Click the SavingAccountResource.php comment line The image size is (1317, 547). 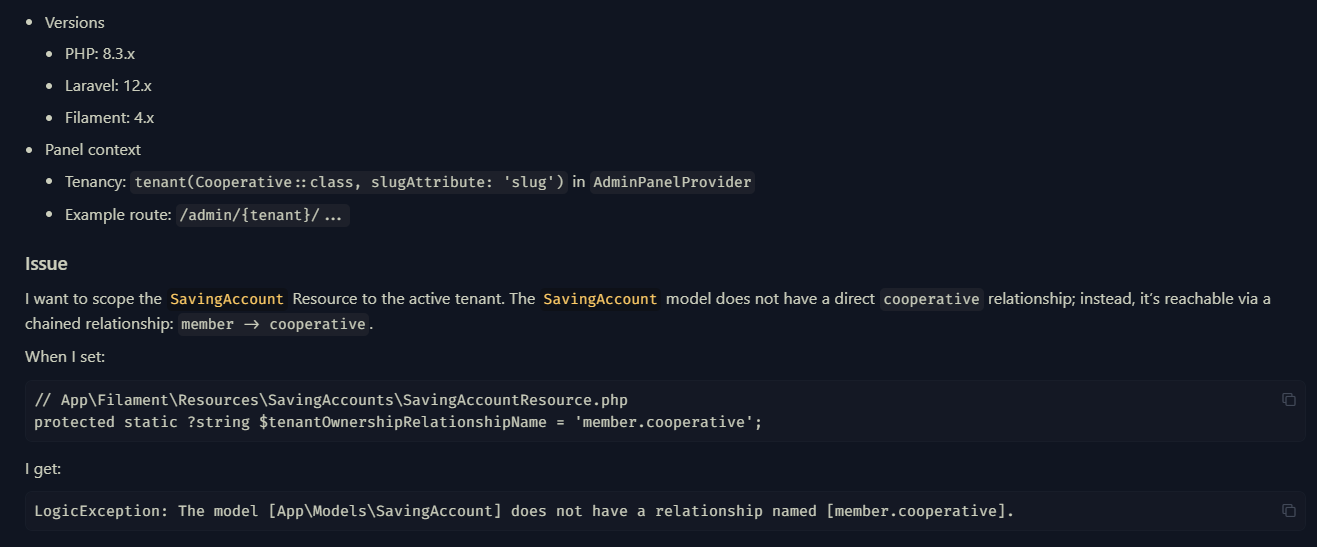click(x=331, y=400)
